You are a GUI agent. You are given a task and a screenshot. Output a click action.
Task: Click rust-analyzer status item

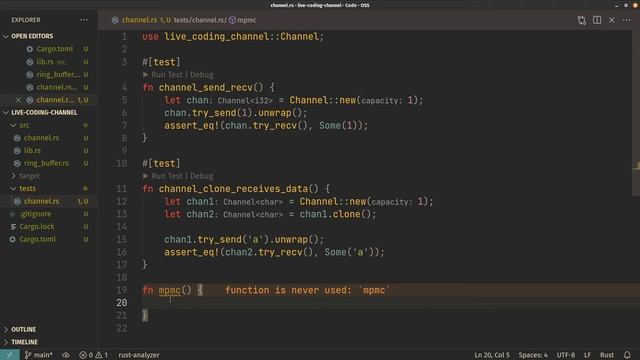click(x=139, y=355)
